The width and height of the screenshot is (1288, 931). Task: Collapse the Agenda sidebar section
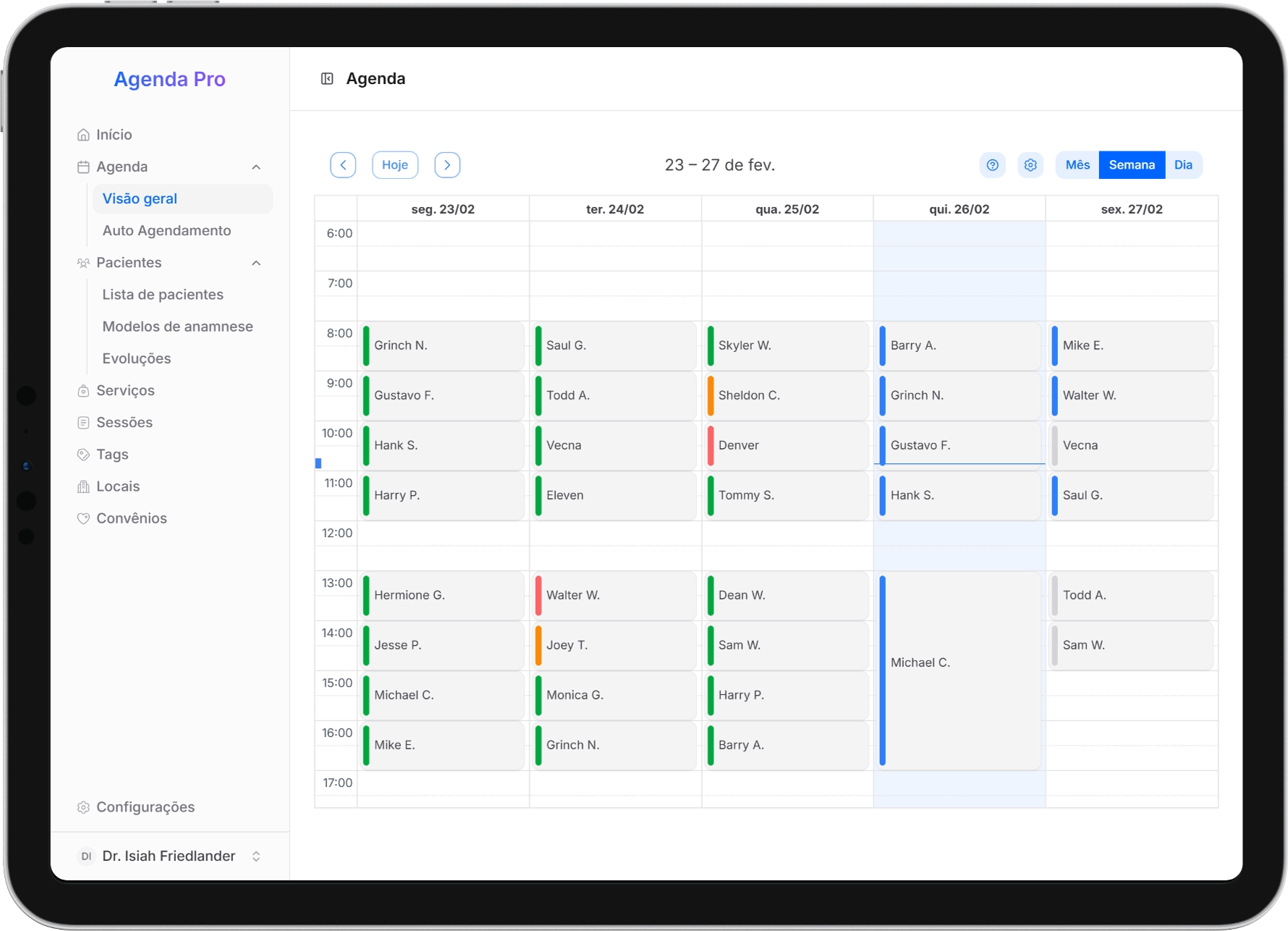pyautogui.click(x=256, y=167)
